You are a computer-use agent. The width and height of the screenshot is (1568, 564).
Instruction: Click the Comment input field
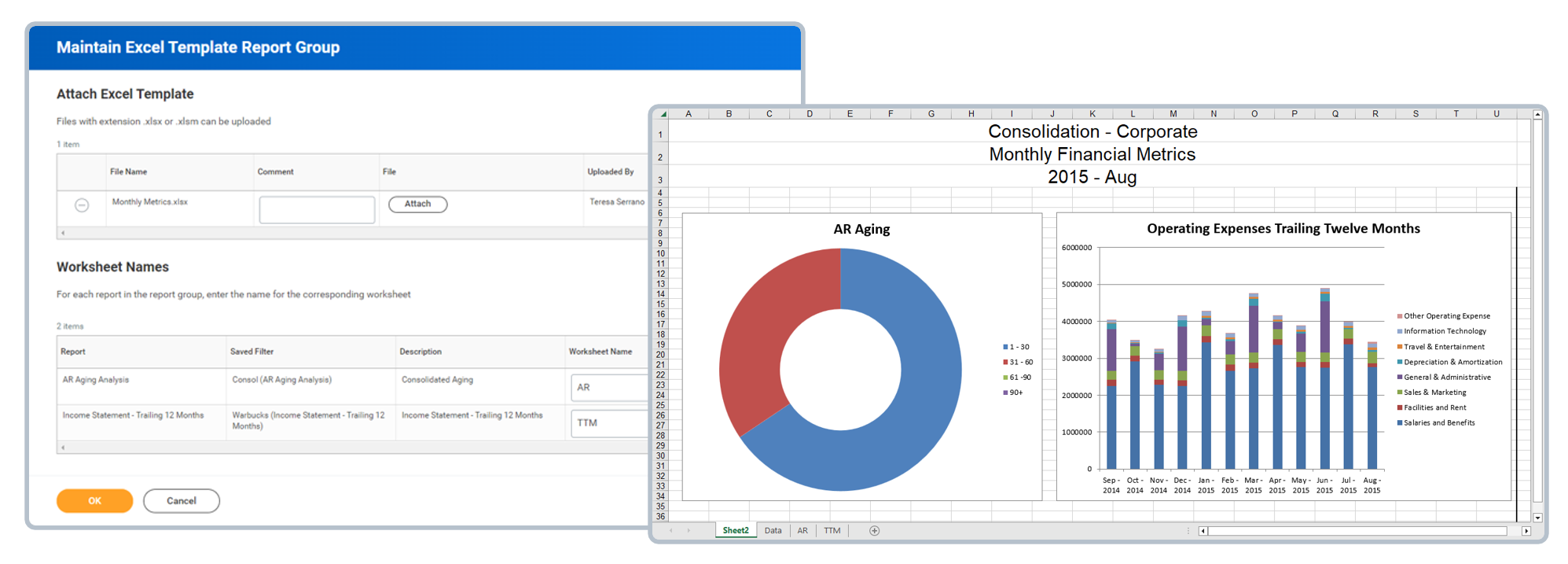[317, 210]
